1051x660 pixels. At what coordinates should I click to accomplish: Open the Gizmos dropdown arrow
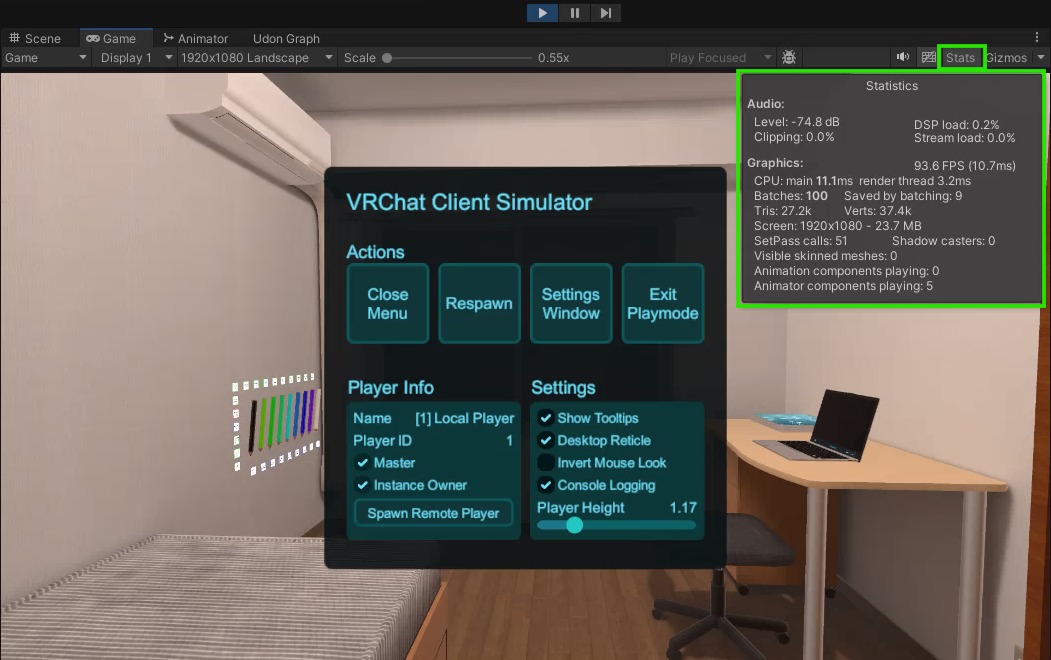[x=1040, y=58]
